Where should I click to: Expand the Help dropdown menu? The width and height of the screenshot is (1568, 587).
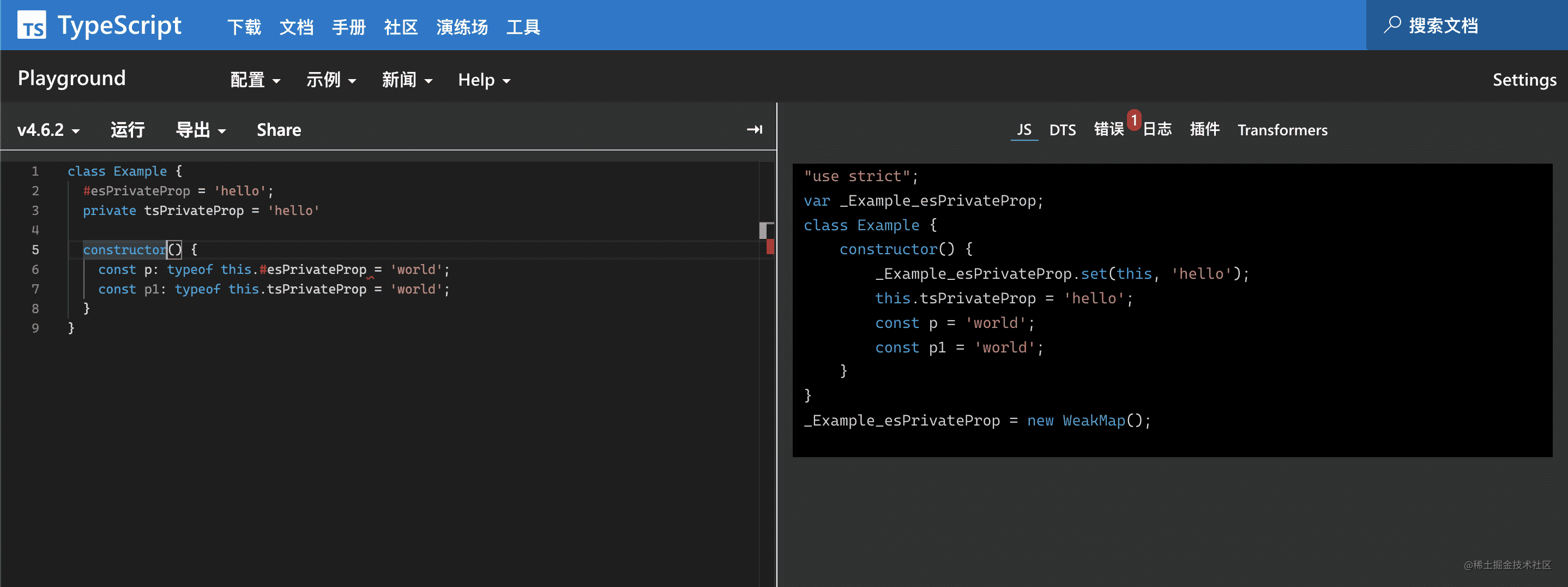484,80
